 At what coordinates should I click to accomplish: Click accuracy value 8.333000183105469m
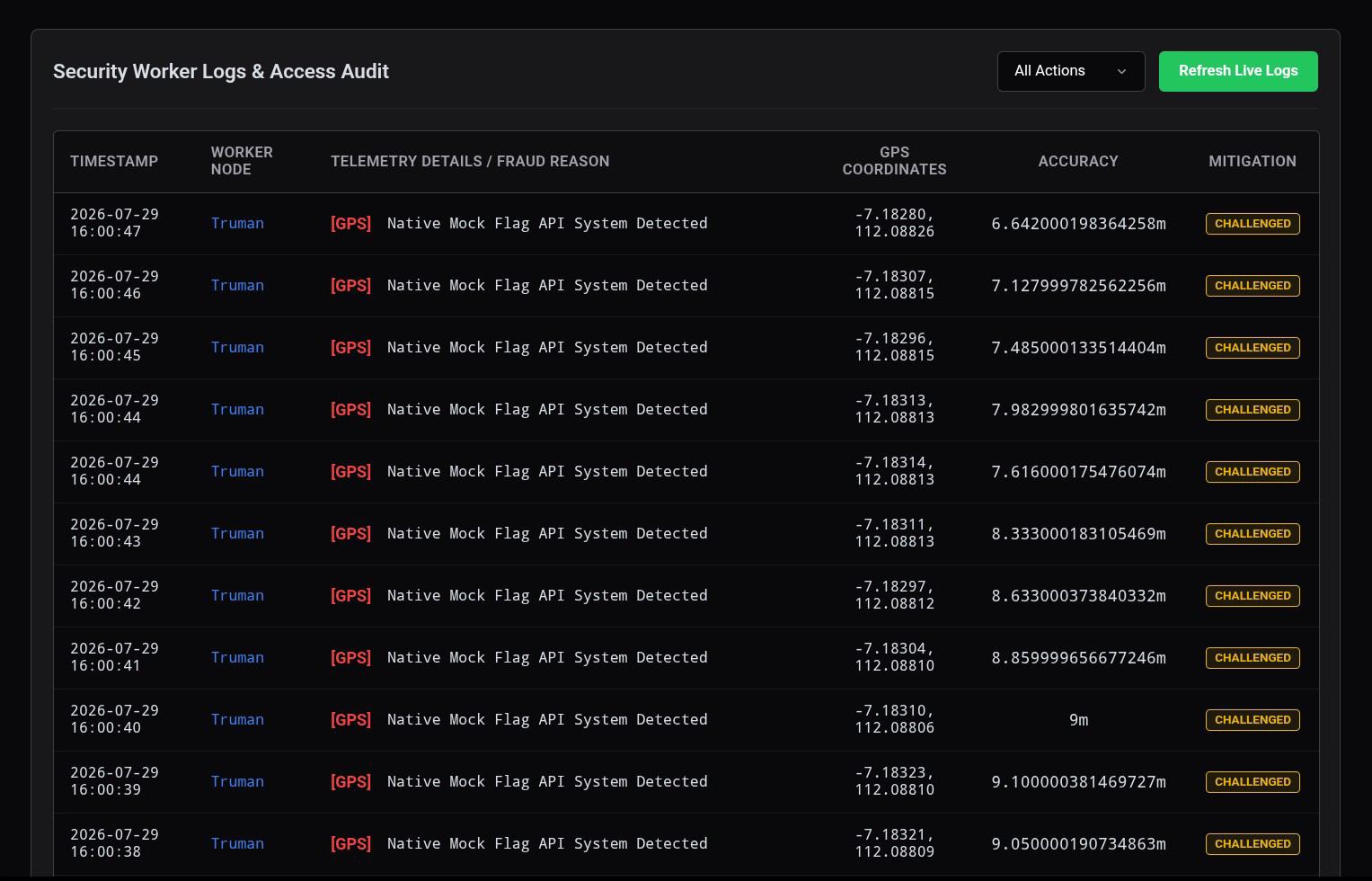(x=1078, y=533)
